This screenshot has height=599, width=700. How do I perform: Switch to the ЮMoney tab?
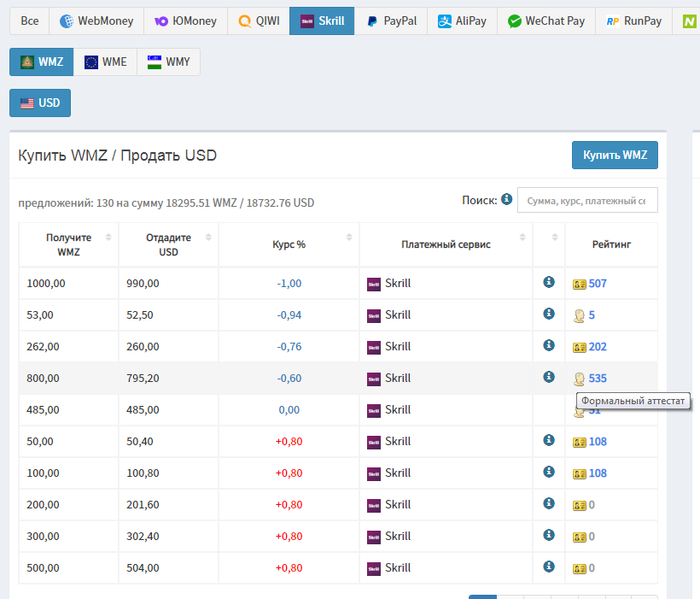(x=185, y=21)
